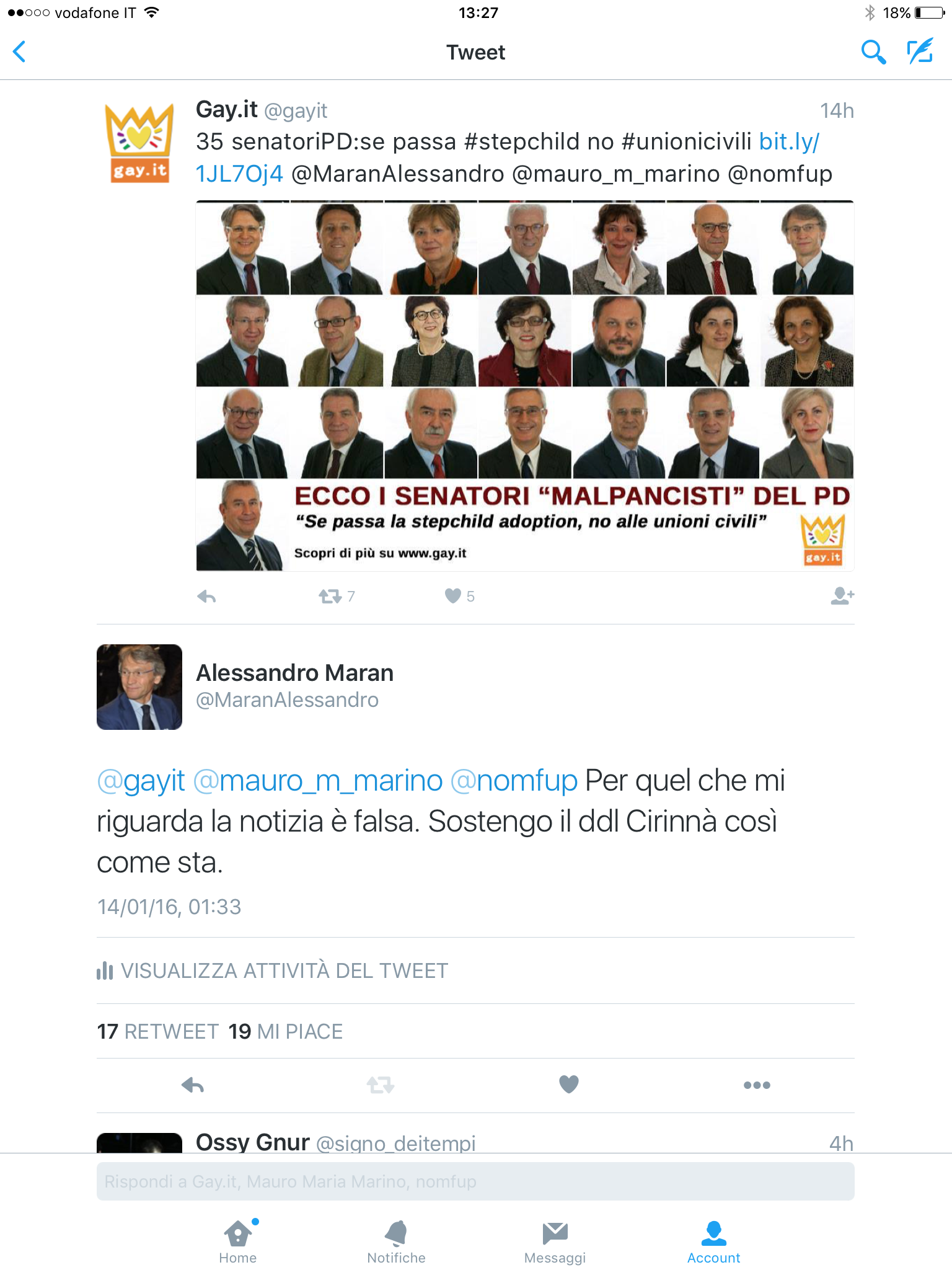Open Visualizza attività del tweet

click(x=273, y=970)
